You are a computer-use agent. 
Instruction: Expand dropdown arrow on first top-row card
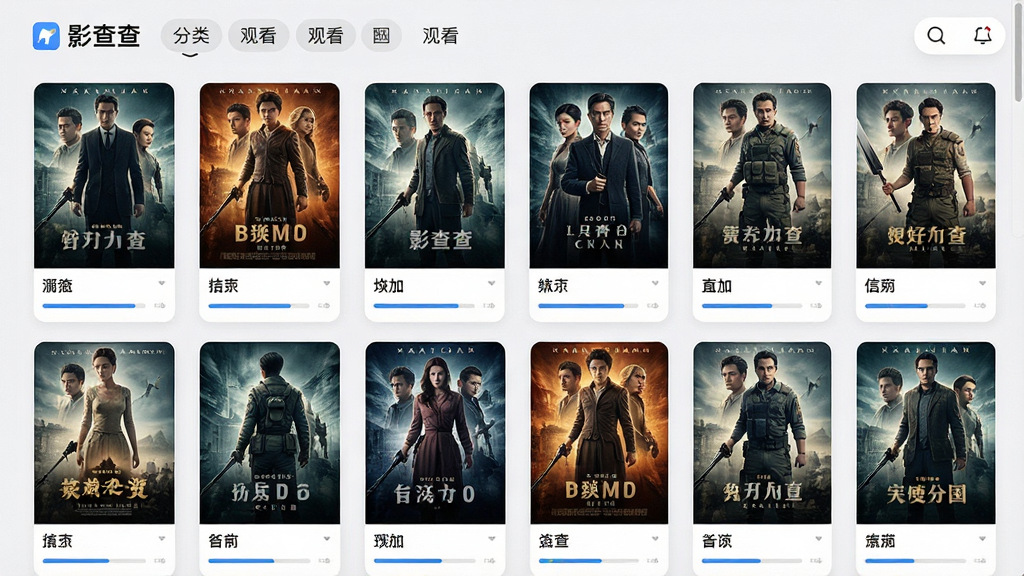pos(161,283)
